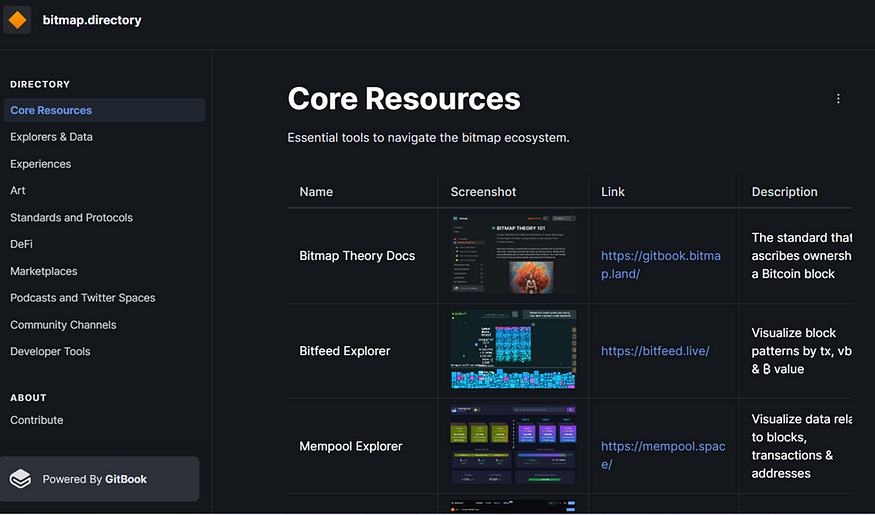Image resolution: width=875 pixels, height=515 pixels.
Task: Click the Screenshot column header
Action: tap(483, 191)
